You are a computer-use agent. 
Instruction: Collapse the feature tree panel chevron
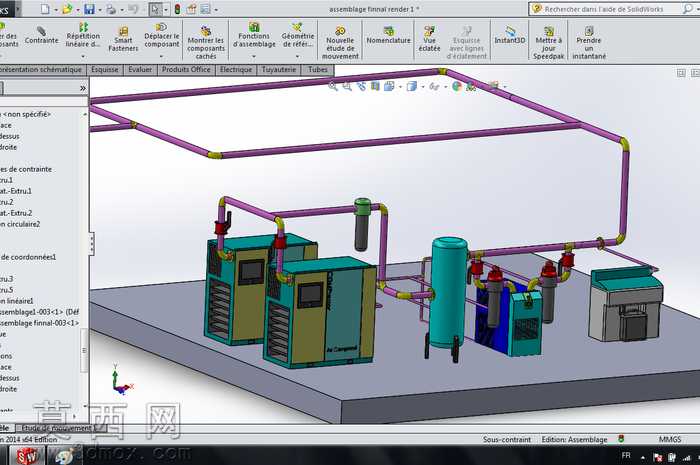[x=83, y=88]
